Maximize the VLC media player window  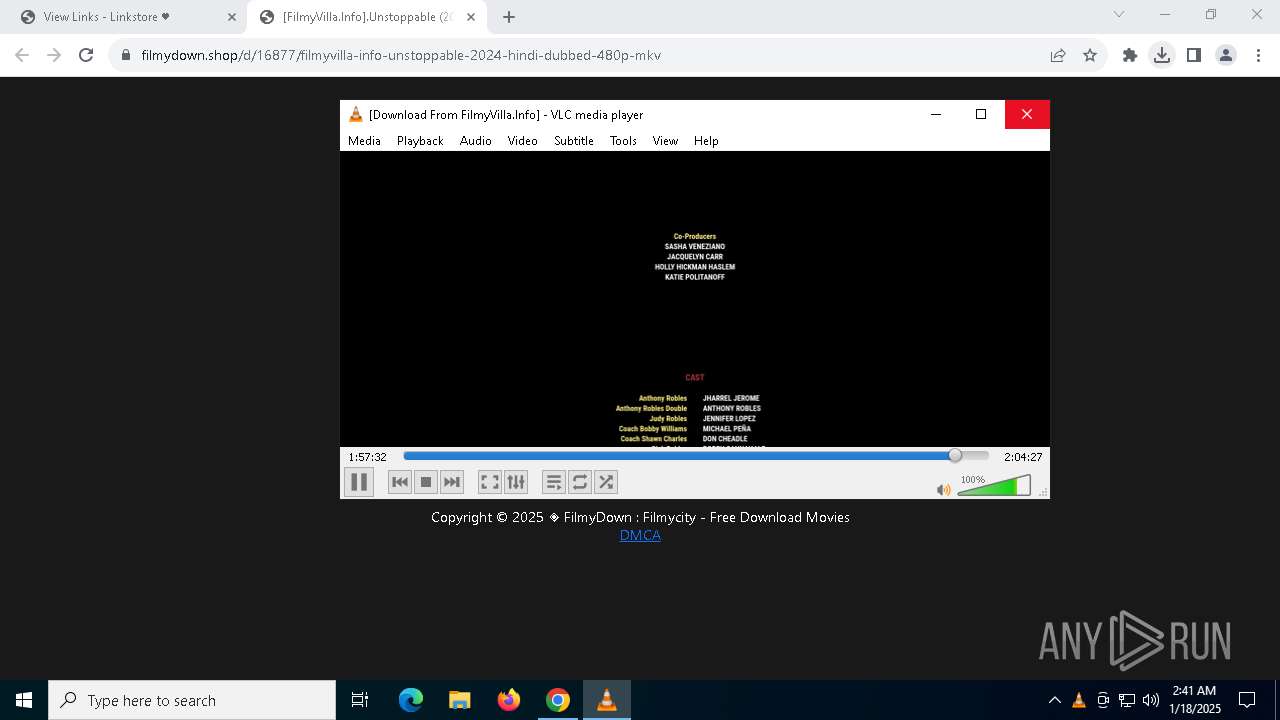pyautogui.click(x=981, y=114)
